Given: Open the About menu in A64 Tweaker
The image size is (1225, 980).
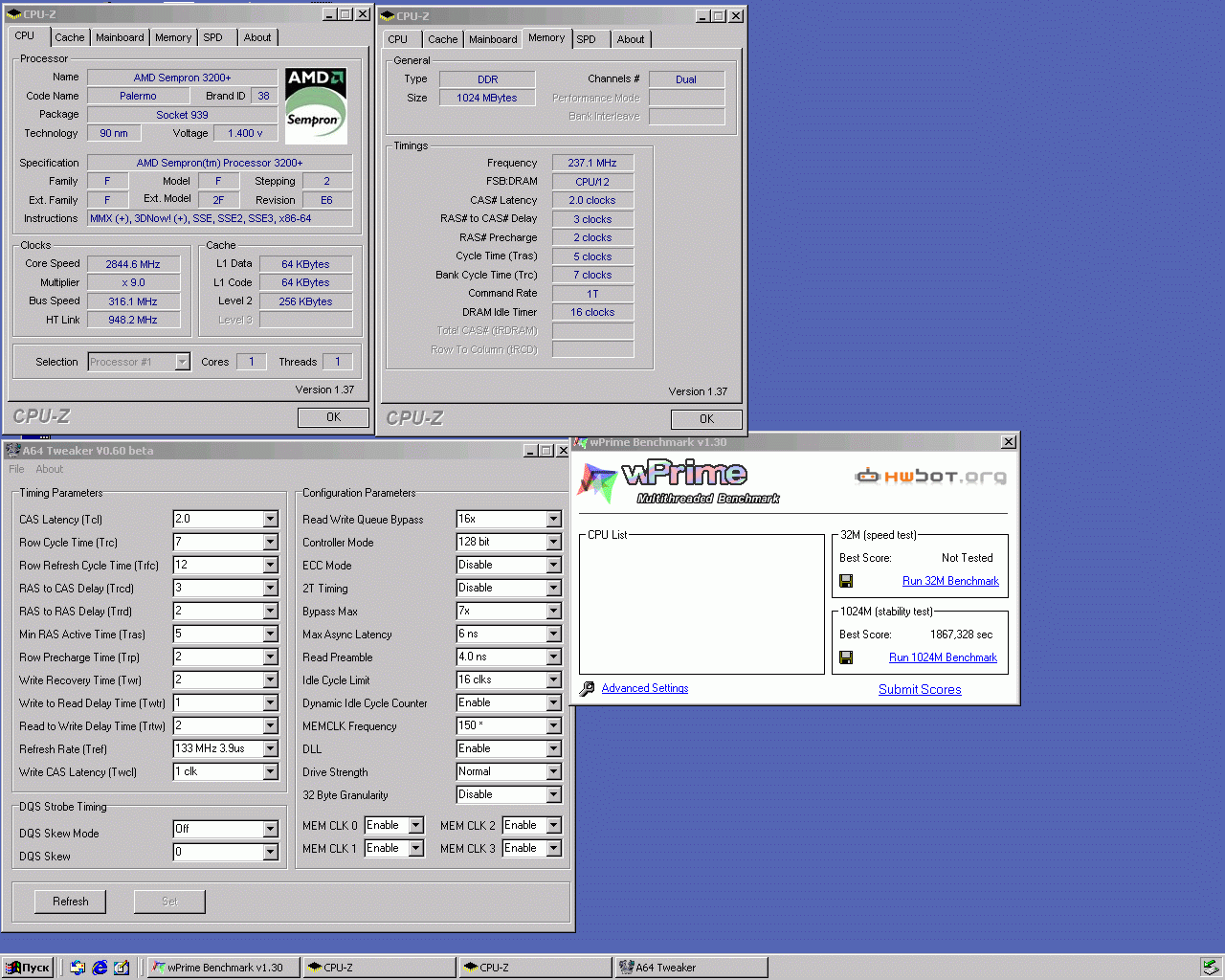Looking at the screenshot, I should click(50, 469).
